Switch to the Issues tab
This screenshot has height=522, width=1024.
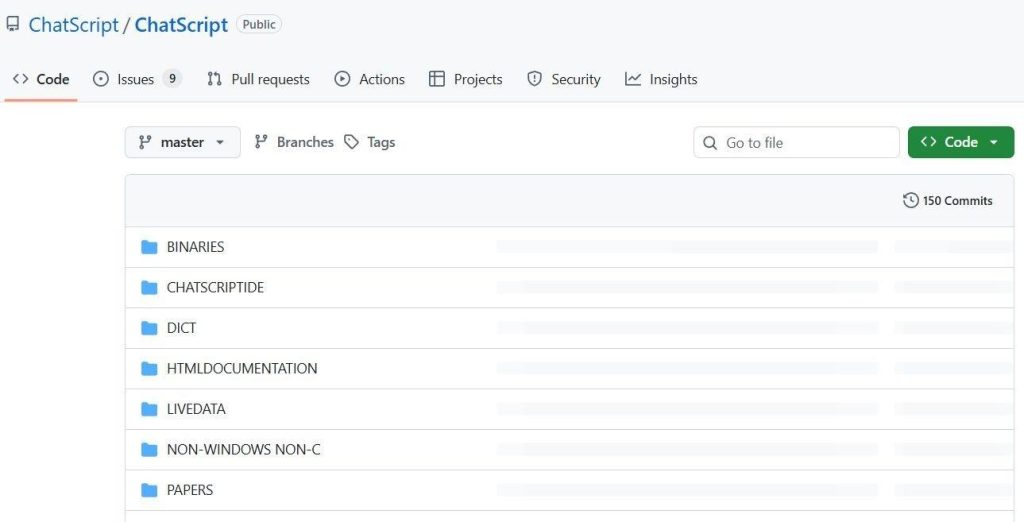(x=136, y=79)
